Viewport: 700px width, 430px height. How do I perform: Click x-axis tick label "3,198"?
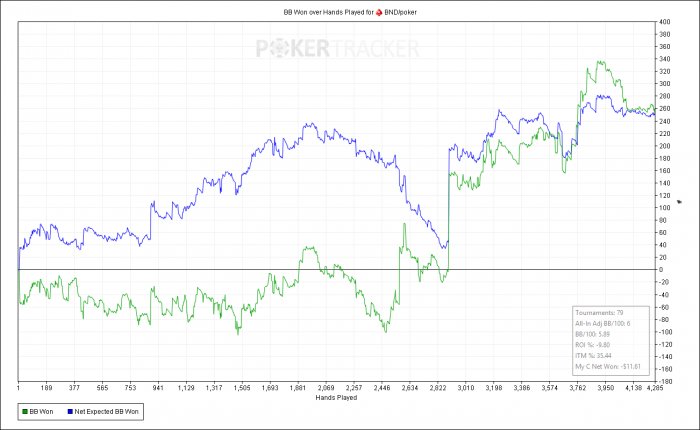(x=494, y=388)
